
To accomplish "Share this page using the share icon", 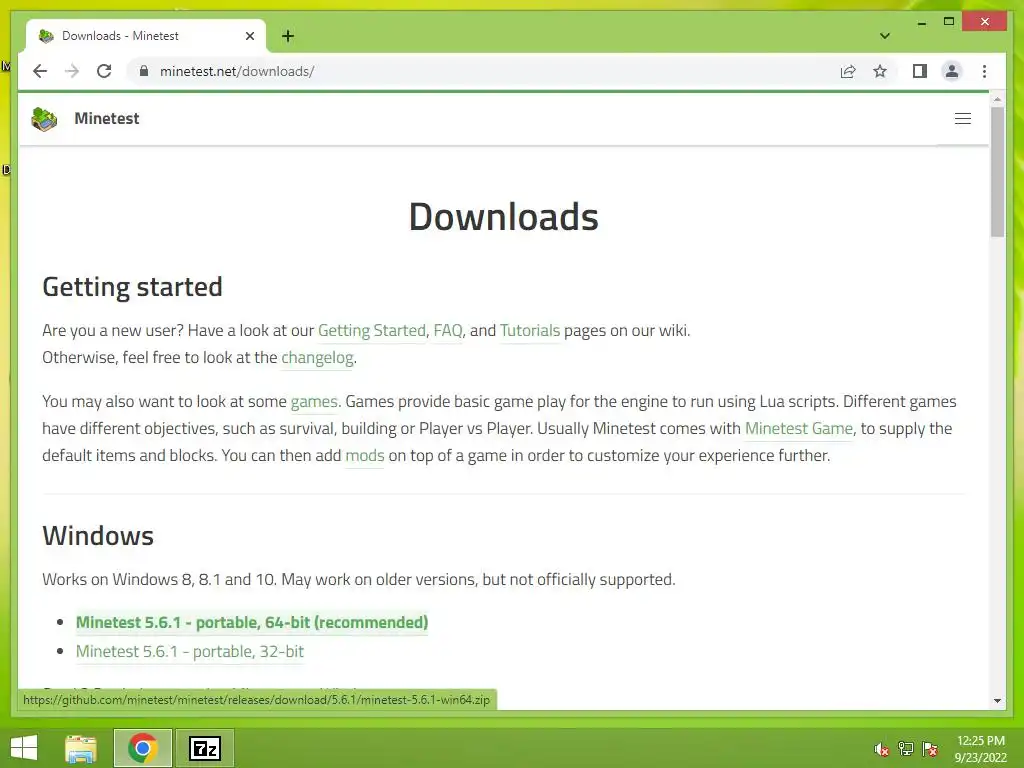I will (848, 71).
